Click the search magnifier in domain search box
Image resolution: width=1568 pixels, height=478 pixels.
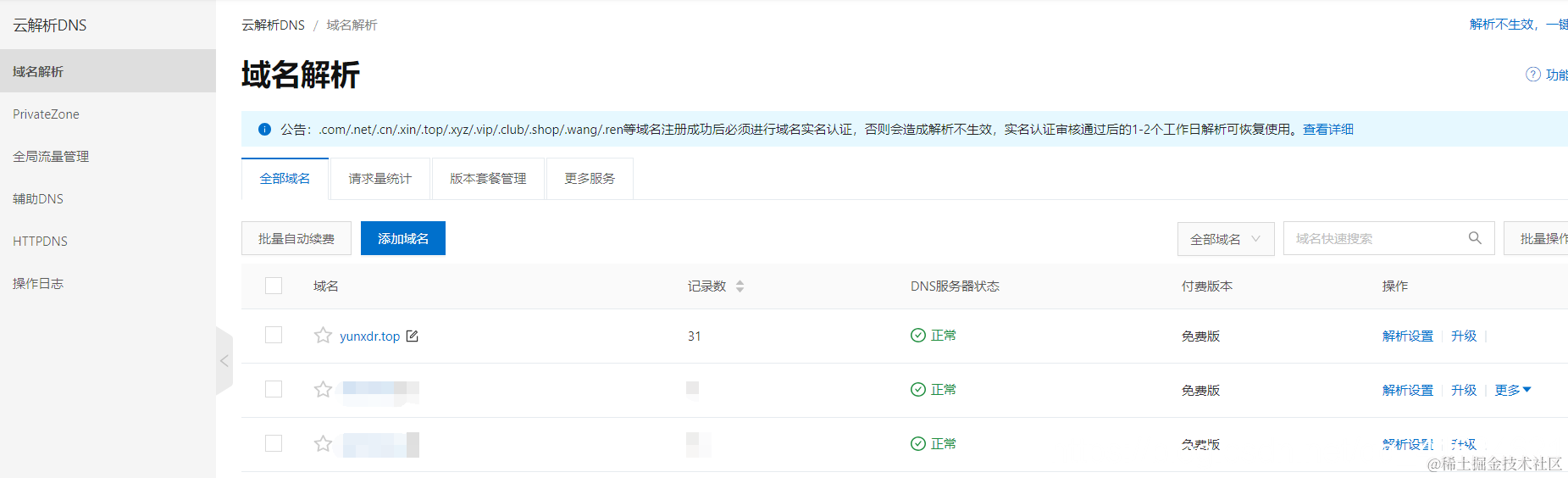[x=1475, y=238]
